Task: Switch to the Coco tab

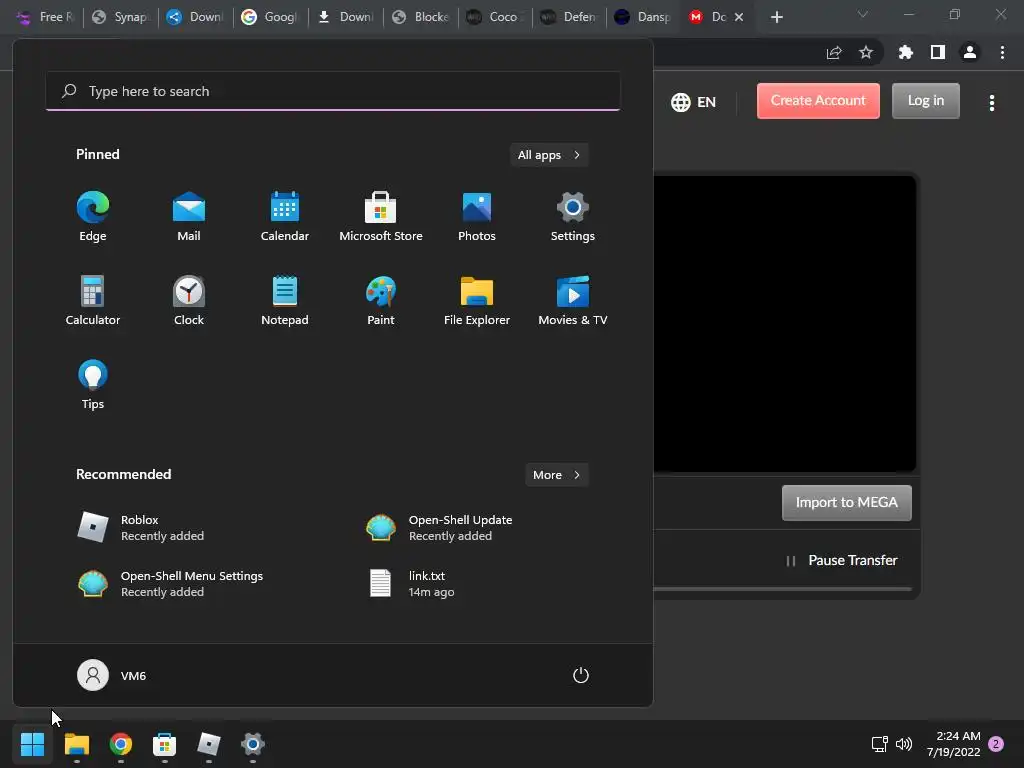Action: [495, 17]
